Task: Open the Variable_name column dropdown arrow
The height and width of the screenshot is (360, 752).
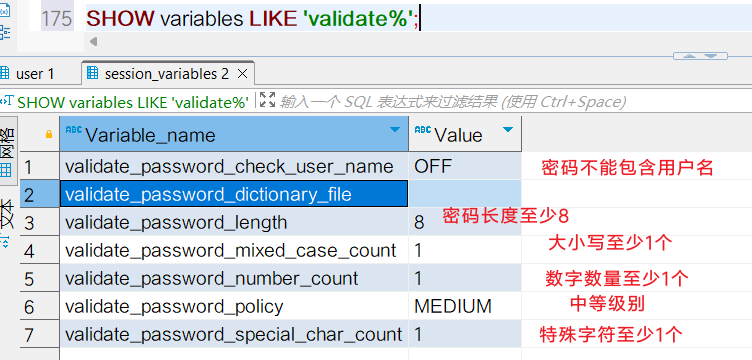Action: coord(395,130)
